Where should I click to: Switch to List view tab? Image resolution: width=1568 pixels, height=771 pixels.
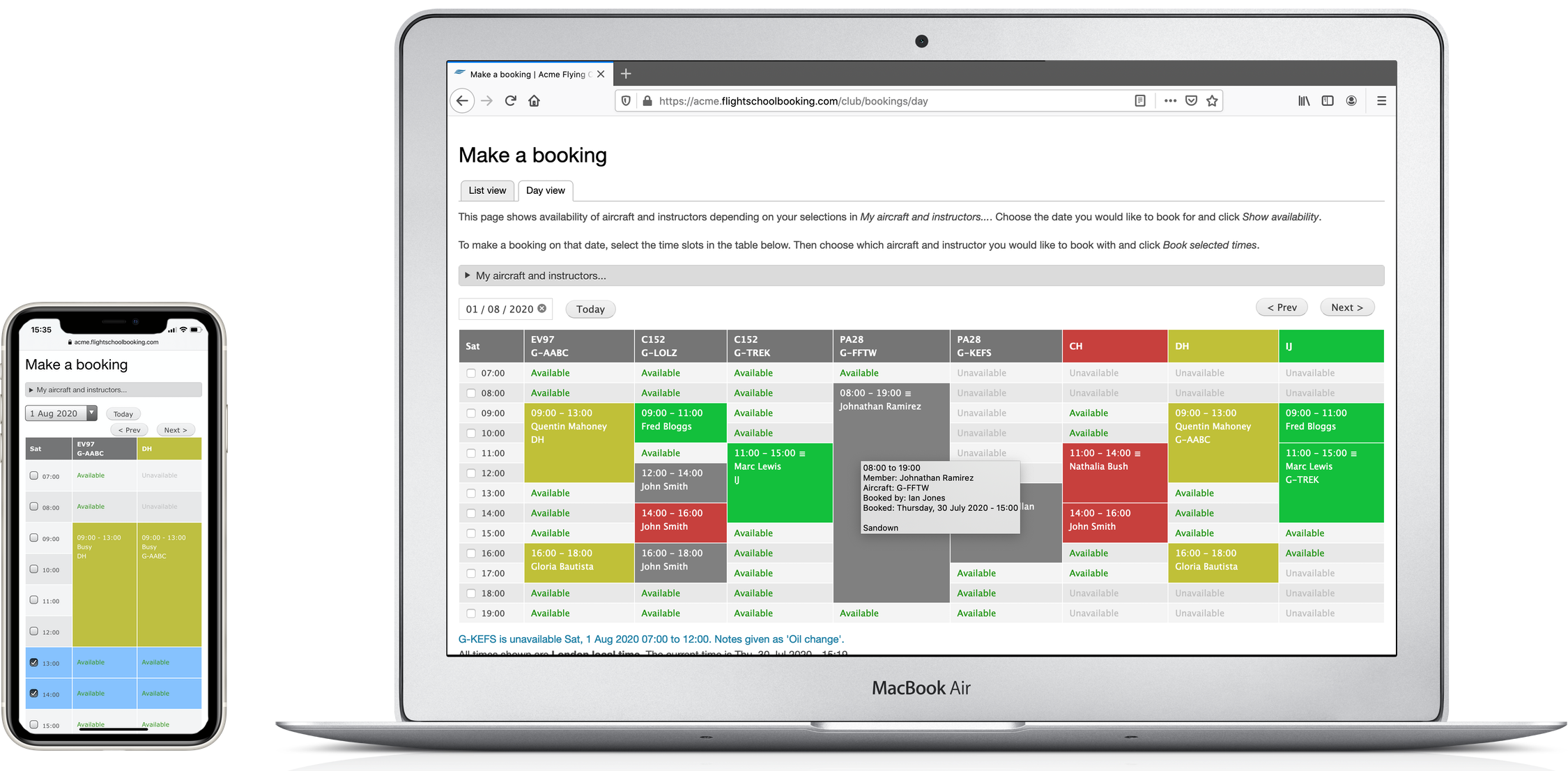[x=486, y=190]
